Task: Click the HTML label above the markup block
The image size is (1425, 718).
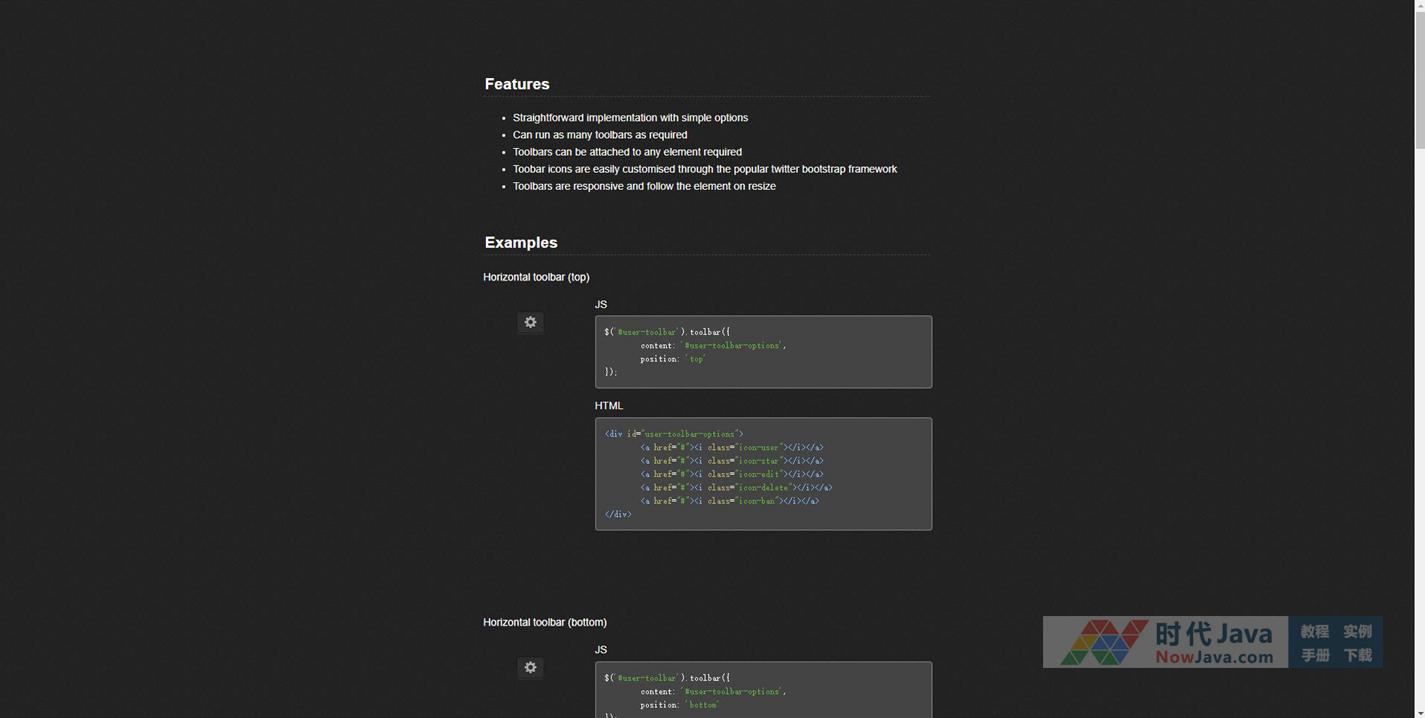Action: coord(608,405)
